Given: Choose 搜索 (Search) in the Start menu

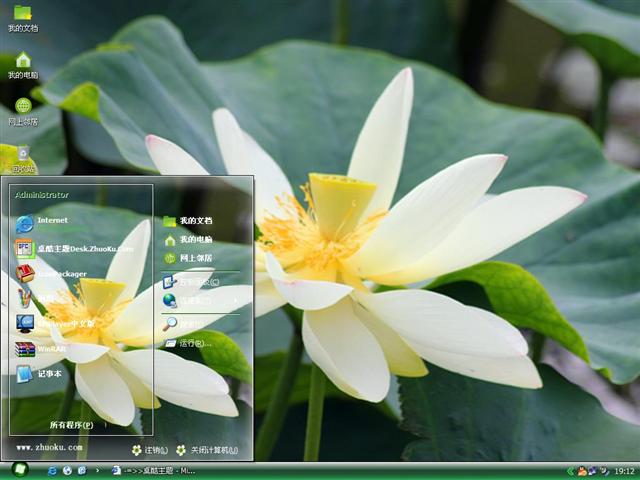Looking at the screenshot, I should 190,324.
